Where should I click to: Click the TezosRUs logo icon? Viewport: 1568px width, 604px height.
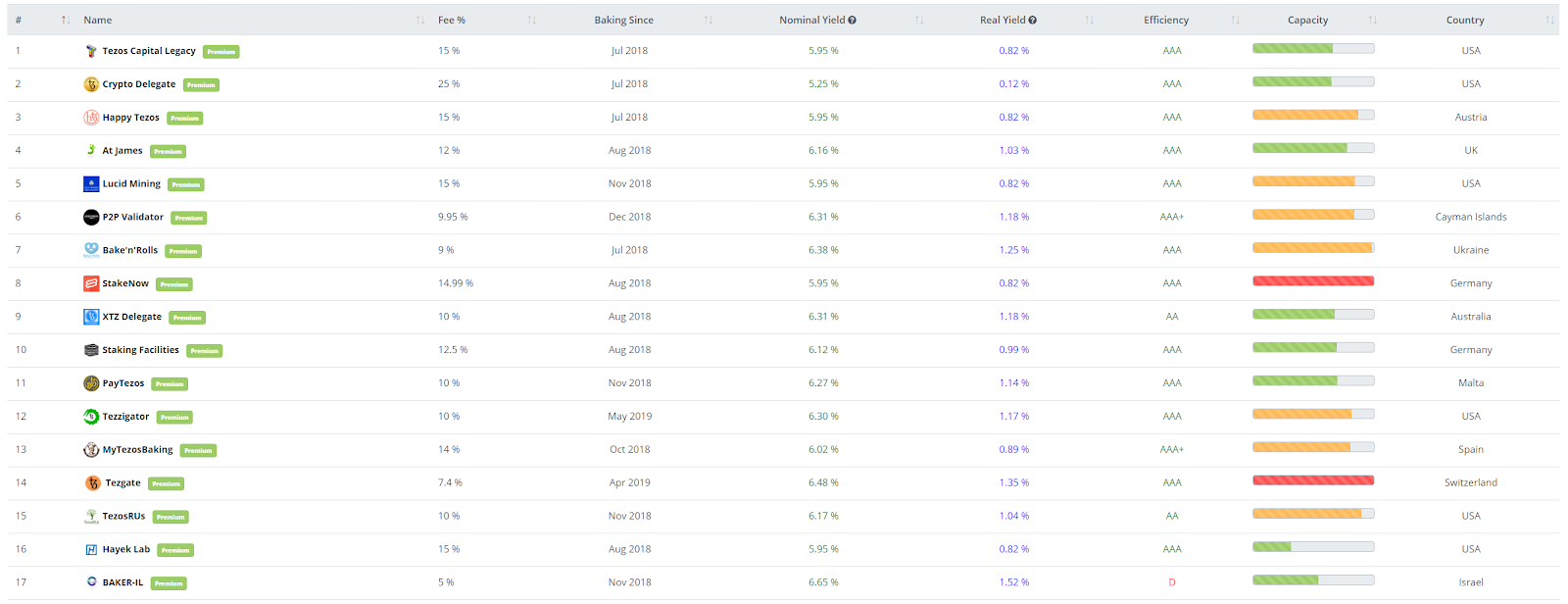pyautogui.click(x=91, y=516)
